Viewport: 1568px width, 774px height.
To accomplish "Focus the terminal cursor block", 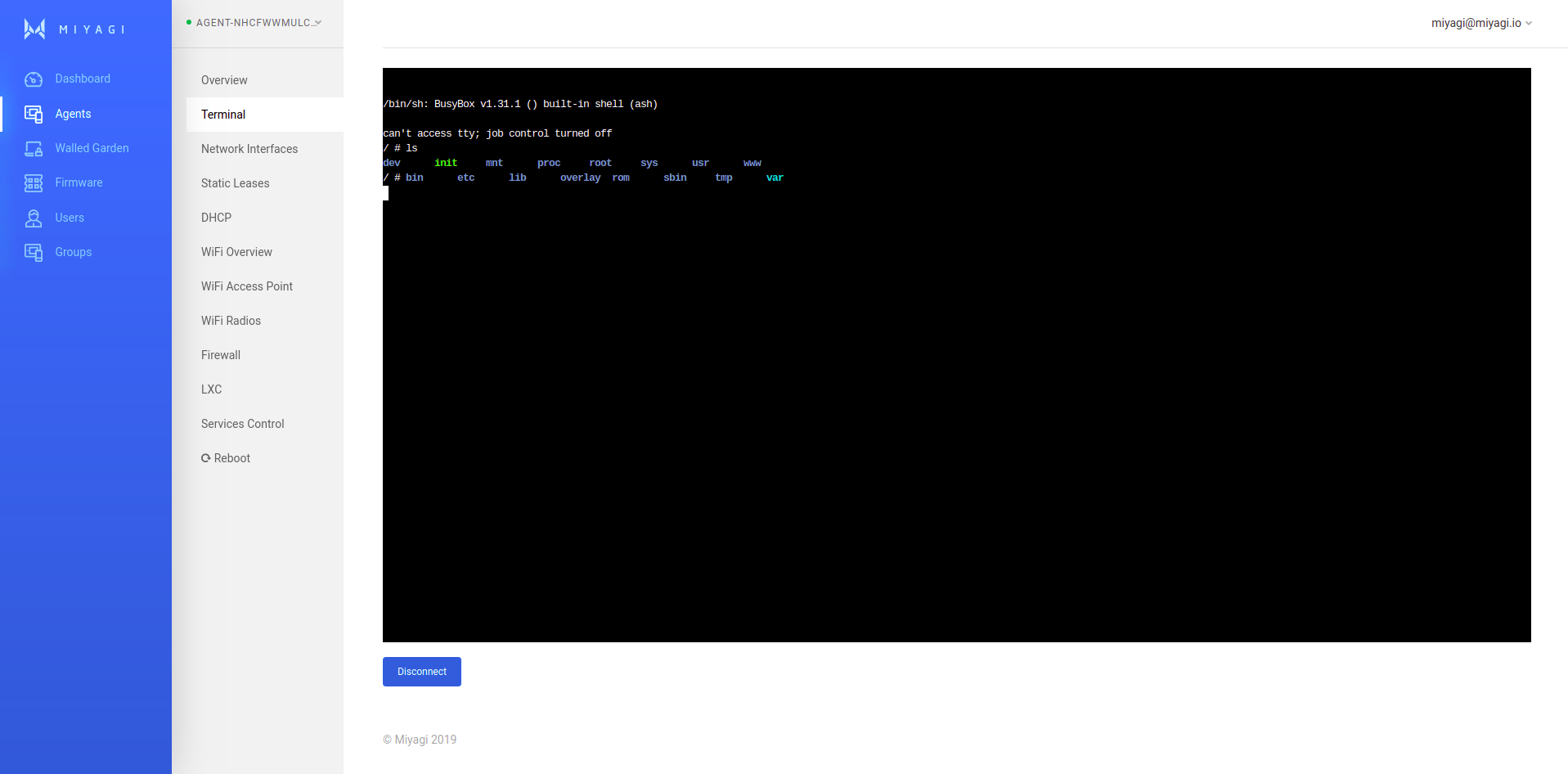I will (x=385, y=192).
